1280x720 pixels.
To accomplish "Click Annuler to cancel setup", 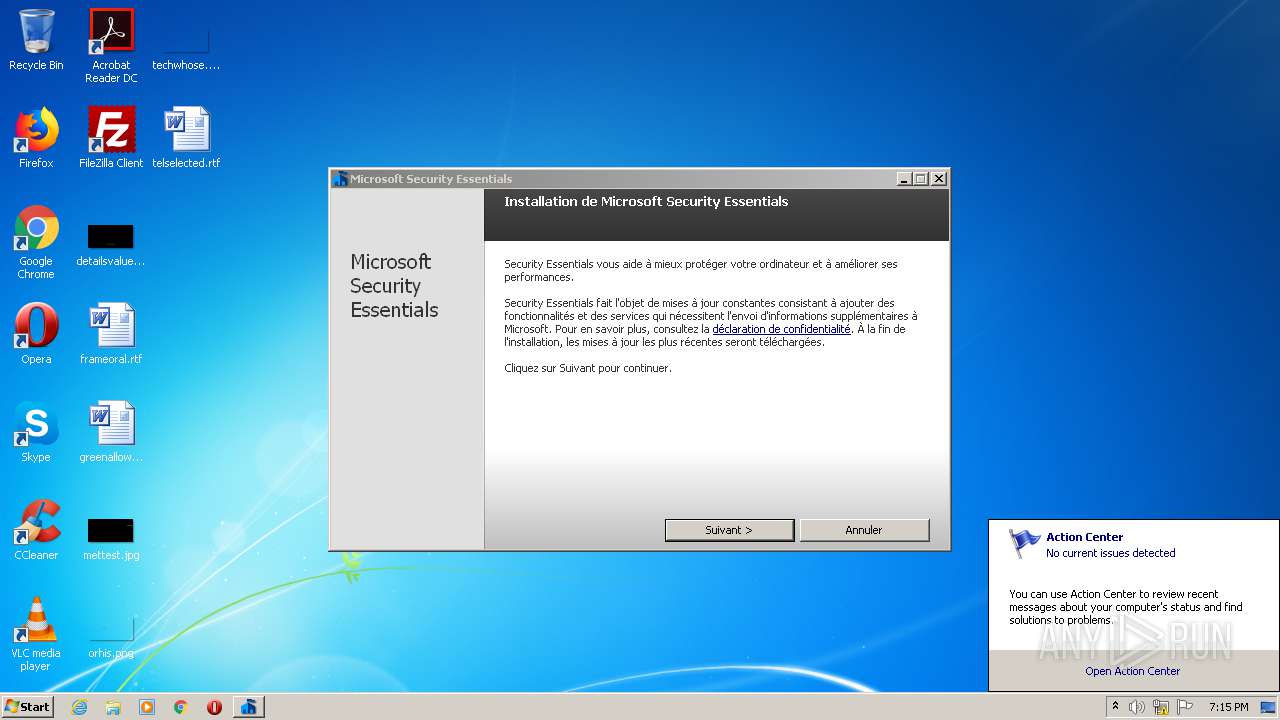I will click(864, 530).
